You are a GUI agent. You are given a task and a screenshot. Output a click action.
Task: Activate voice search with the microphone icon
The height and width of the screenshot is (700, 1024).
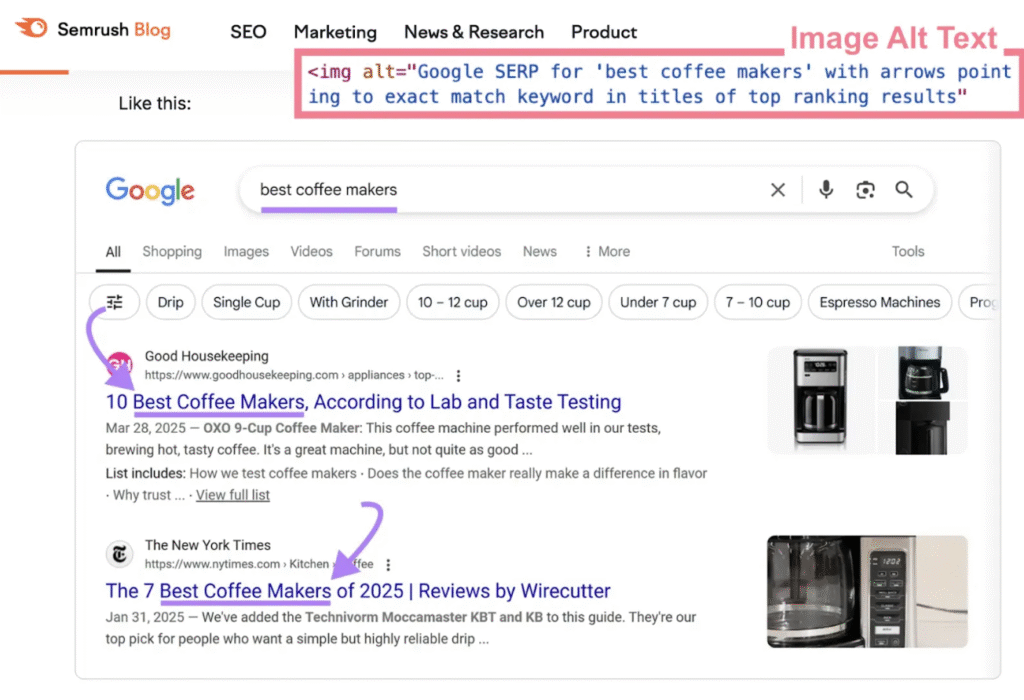click(825, 189)
